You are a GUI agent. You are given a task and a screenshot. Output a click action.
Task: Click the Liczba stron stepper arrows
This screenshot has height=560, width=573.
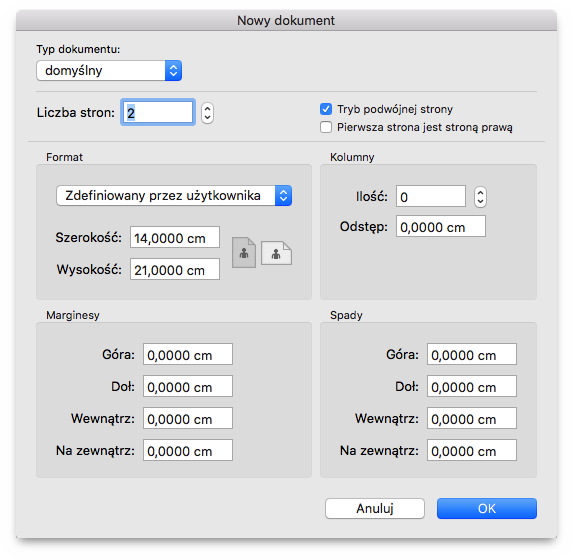207,113
